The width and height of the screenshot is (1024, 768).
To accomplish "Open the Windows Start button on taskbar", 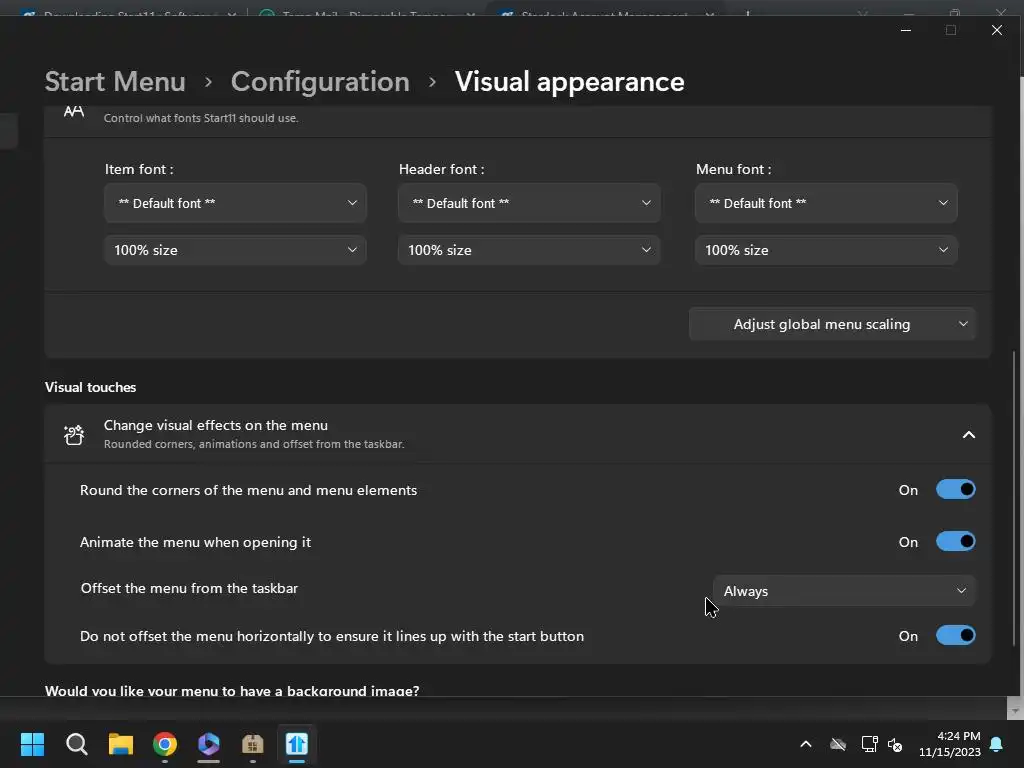I will (x=32, y=744).
